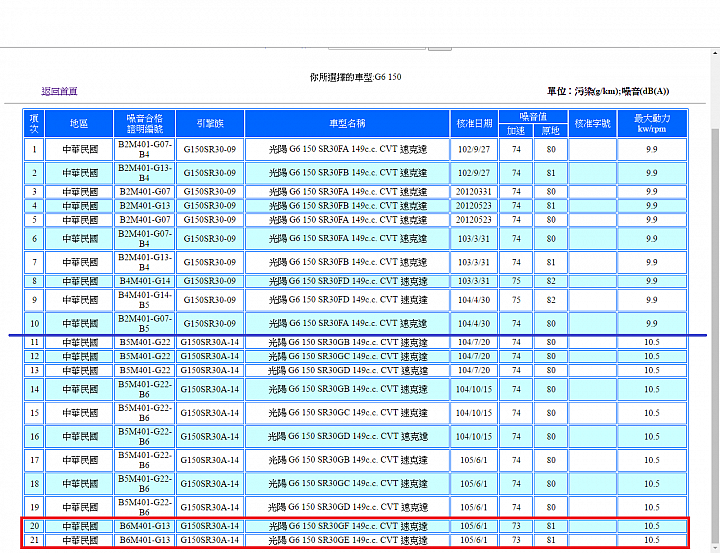The image size is (720, 553).
Task: Click date 20120331 in row 3
Action: (x=474, y=192)
